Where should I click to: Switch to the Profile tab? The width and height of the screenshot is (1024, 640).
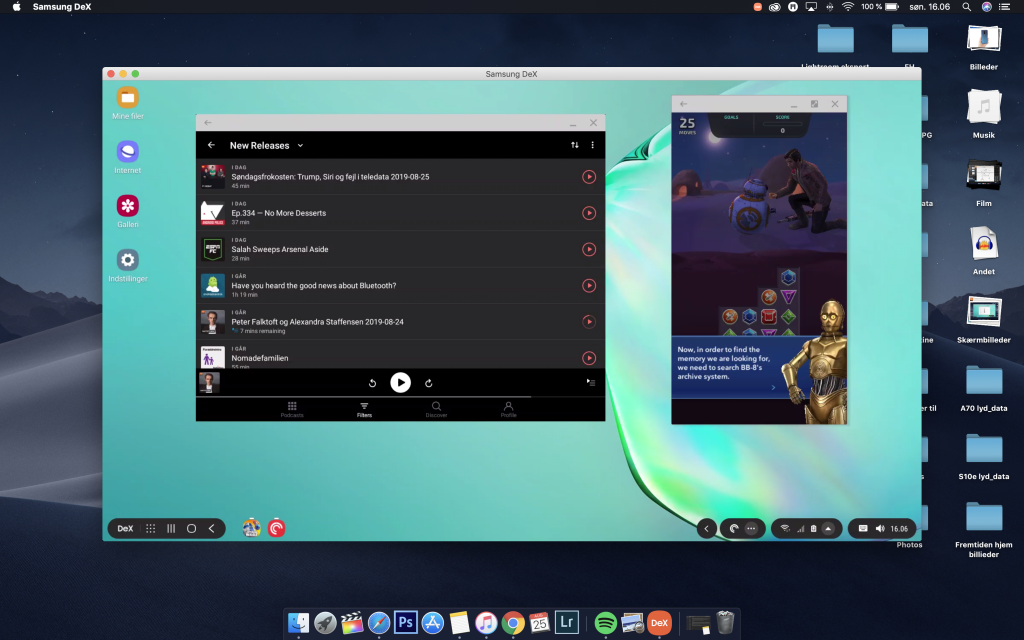coord(509,409)
